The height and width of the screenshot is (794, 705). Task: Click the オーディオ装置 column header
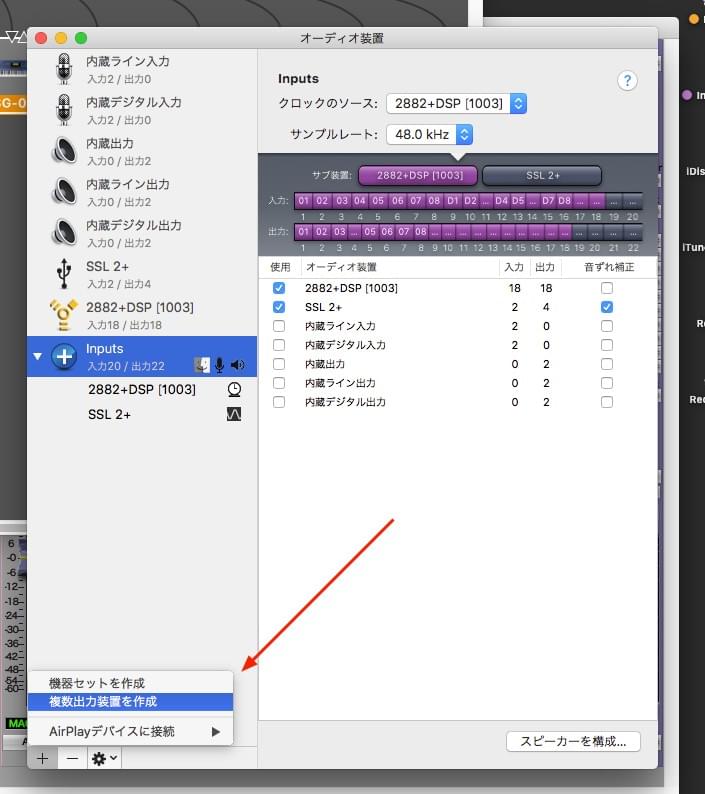point(400,267)
